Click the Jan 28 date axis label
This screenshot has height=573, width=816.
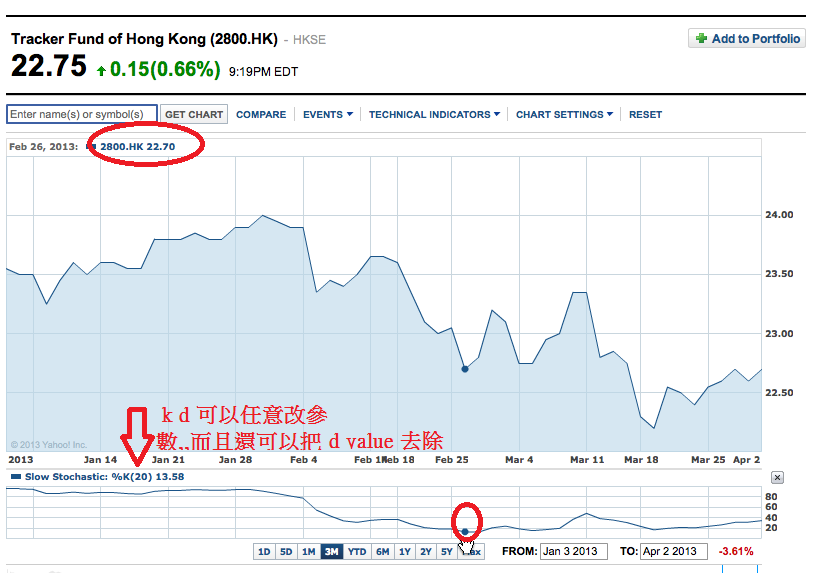pos(235,460)
